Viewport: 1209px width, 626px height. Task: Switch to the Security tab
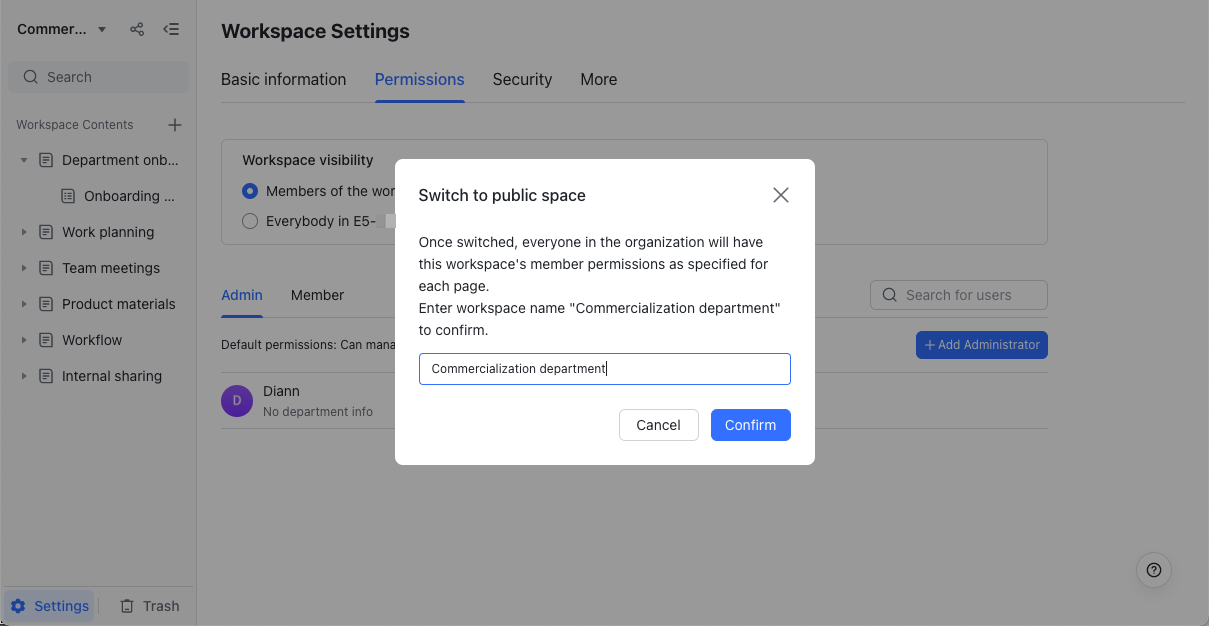click(x=522, y=79)
